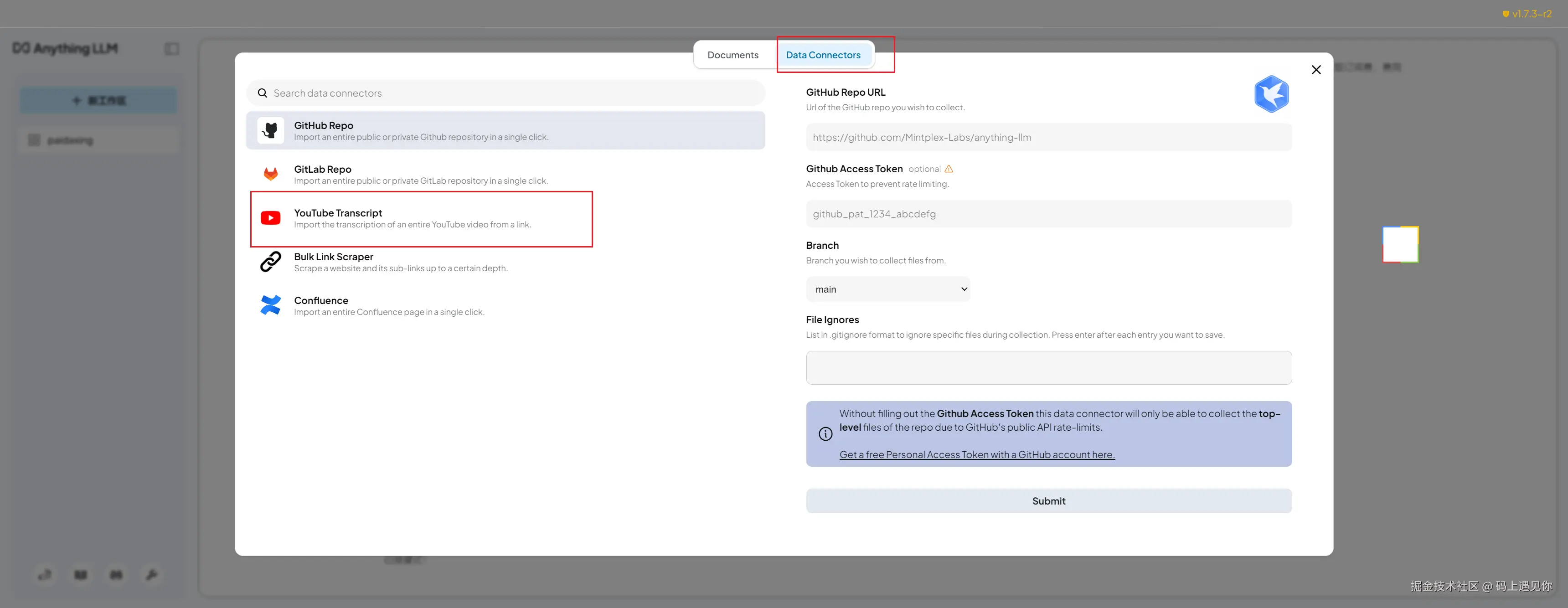
Task: Click the info circle in the blue notice
Action: (x=825, y=434)
